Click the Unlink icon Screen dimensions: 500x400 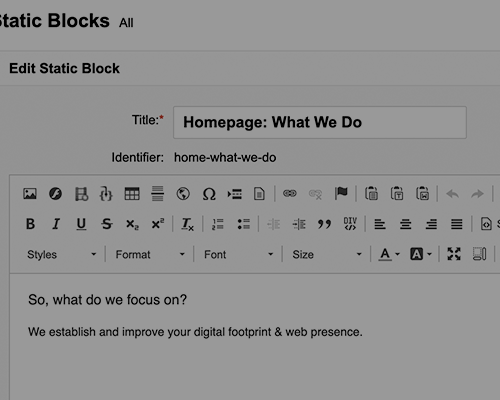[315, 194]
